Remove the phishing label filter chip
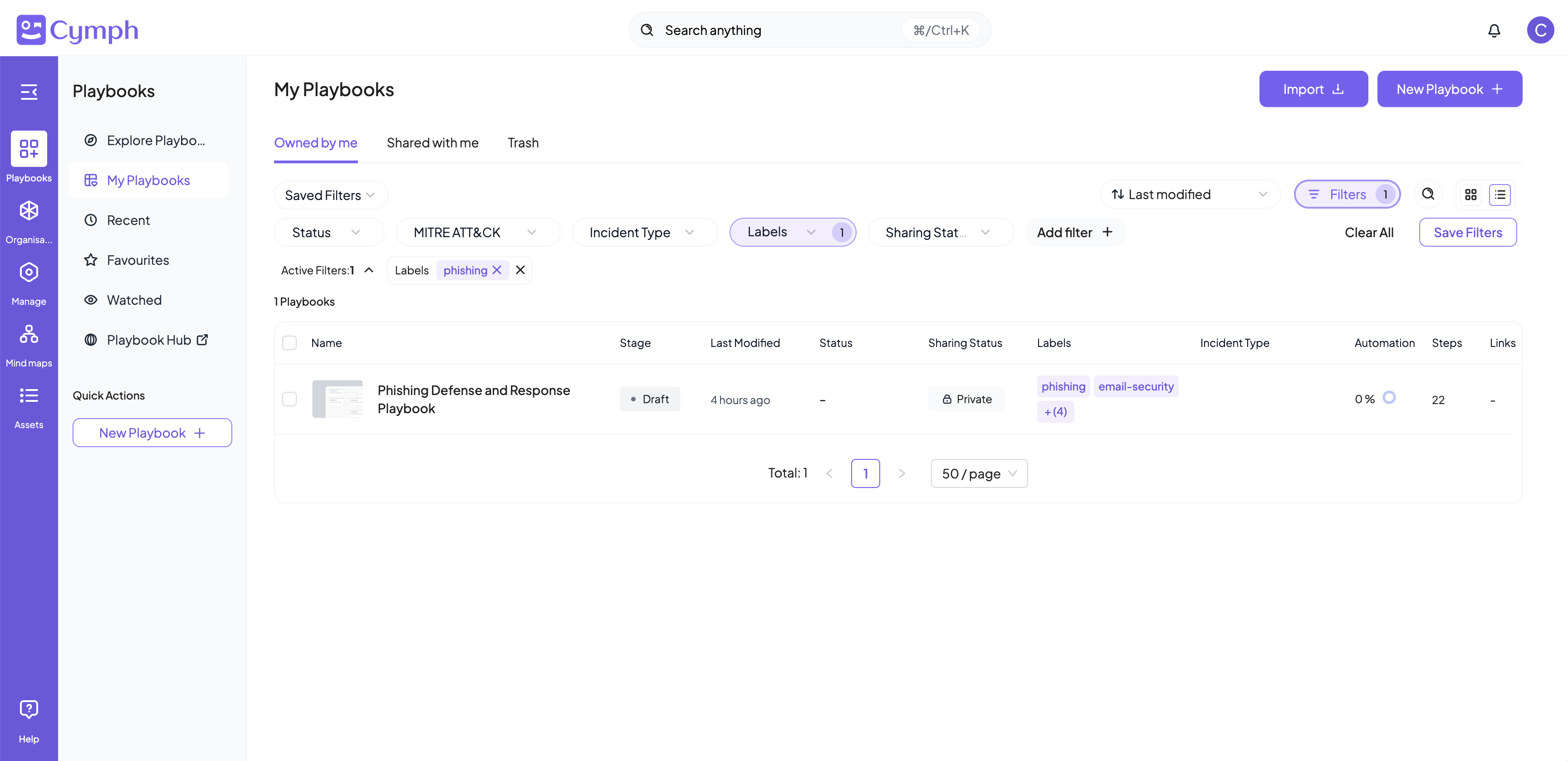Viewport: 1568px width, 761px height. click(x=497, y=270)
